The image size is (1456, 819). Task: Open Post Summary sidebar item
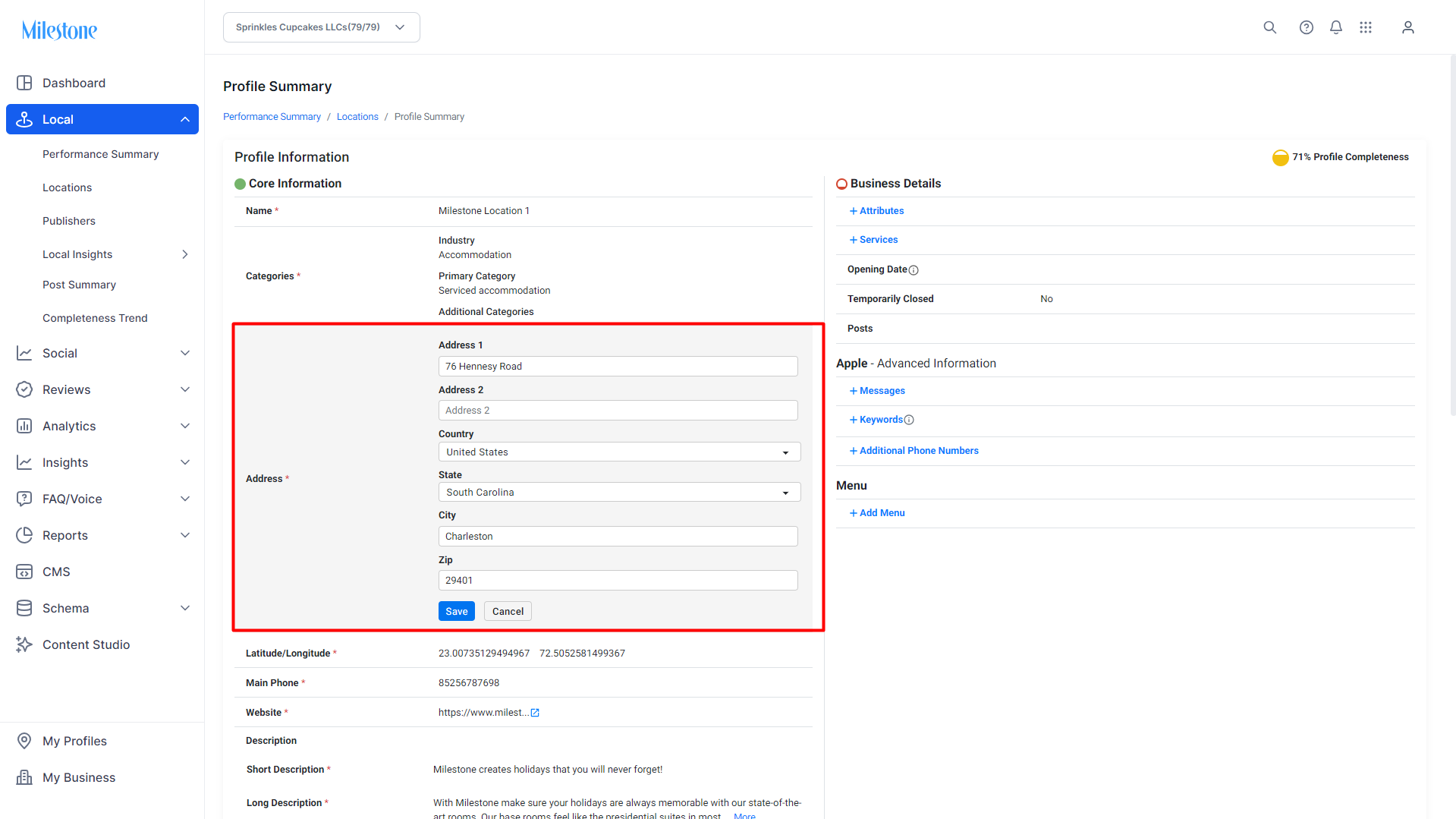tap(79, 285)
